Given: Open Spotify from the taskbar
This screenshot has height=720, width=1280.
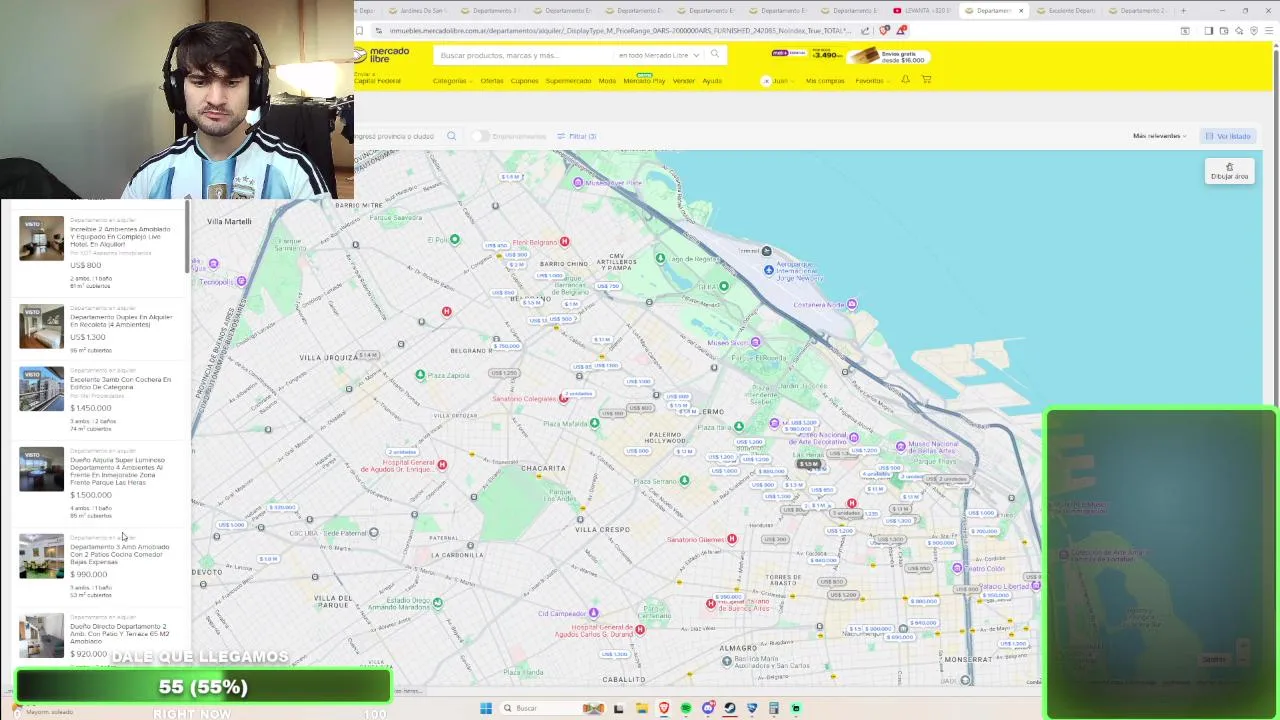Looking at the screenshot, I should point(686,708).
